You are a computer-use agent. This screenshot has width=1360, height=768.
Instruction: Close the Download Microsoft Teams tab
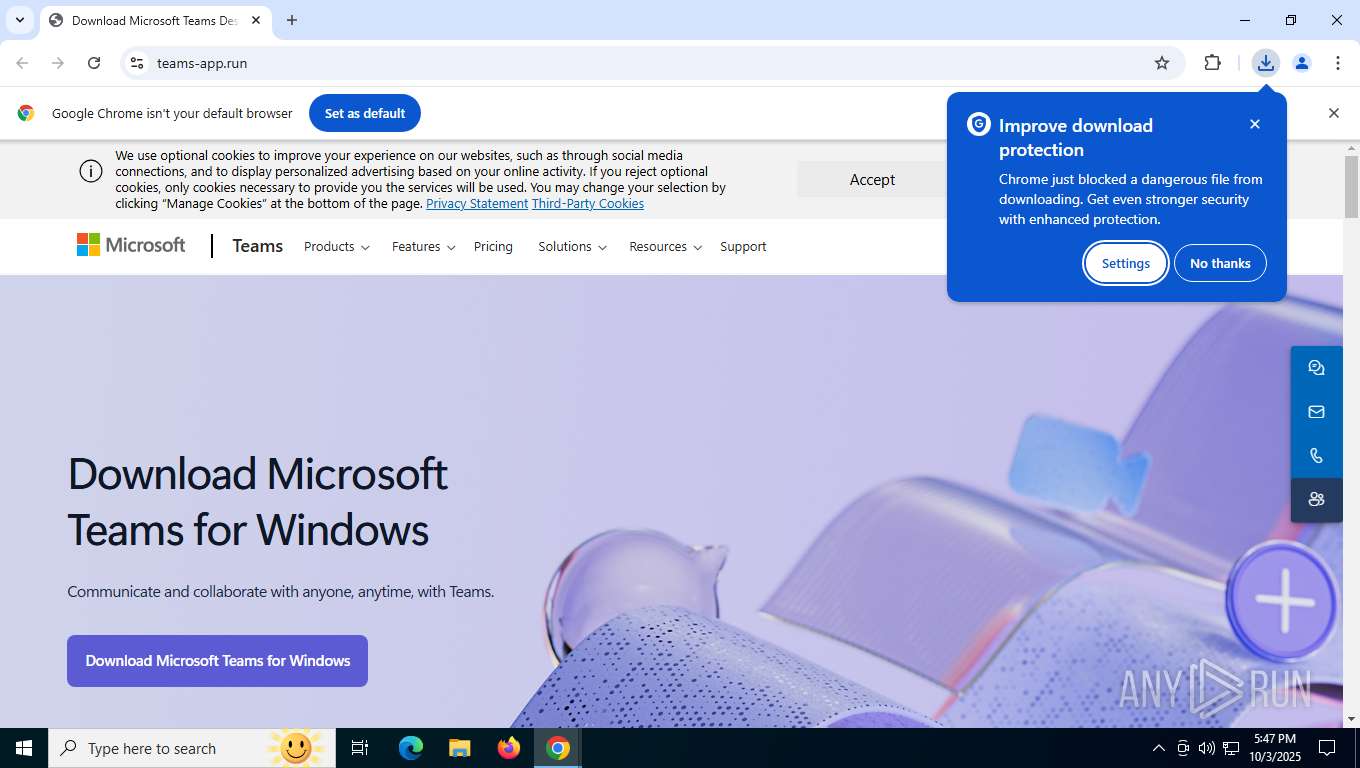pyautogui.click(x=256, y=20)
